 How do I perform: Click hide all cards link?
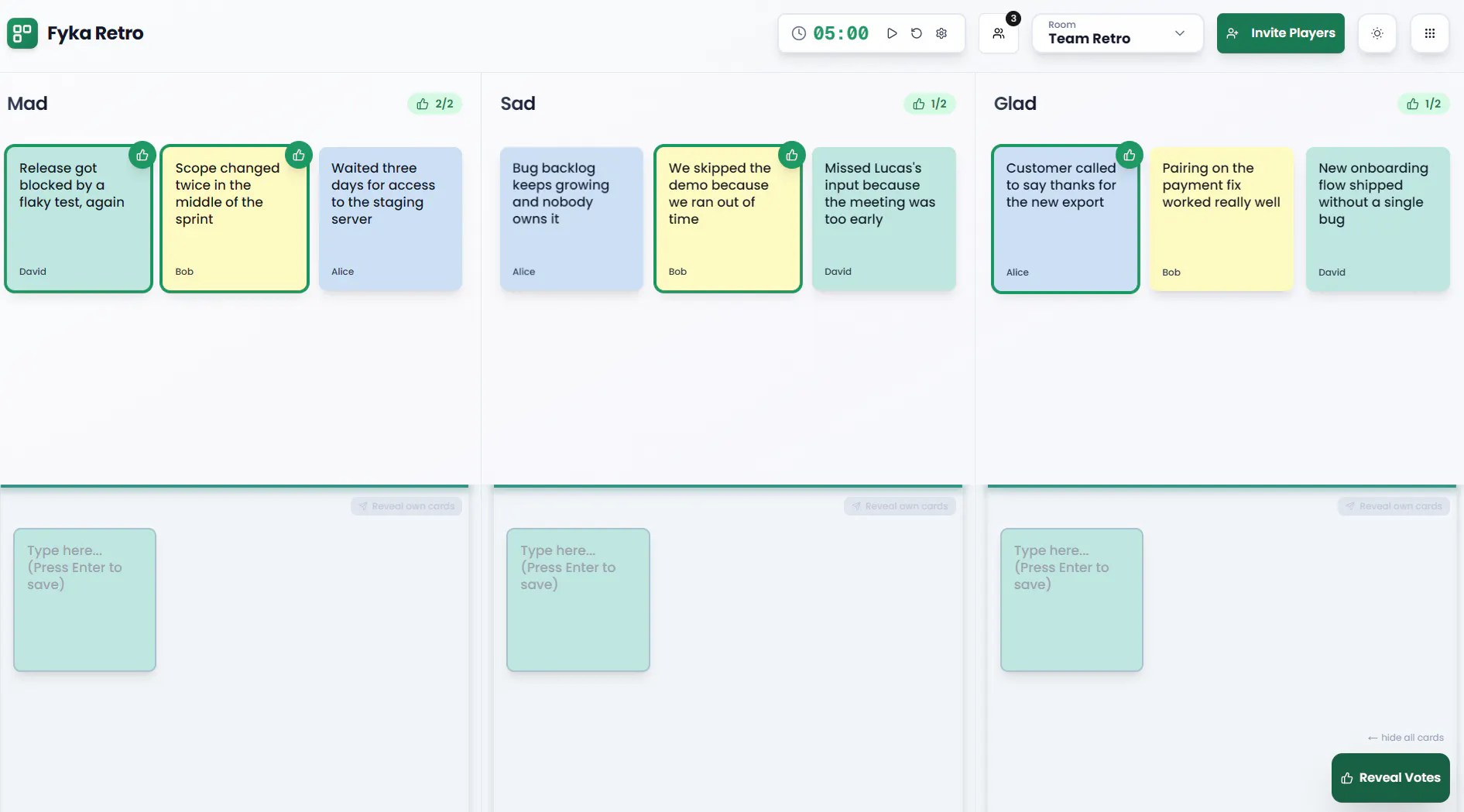coord(1406,738)
